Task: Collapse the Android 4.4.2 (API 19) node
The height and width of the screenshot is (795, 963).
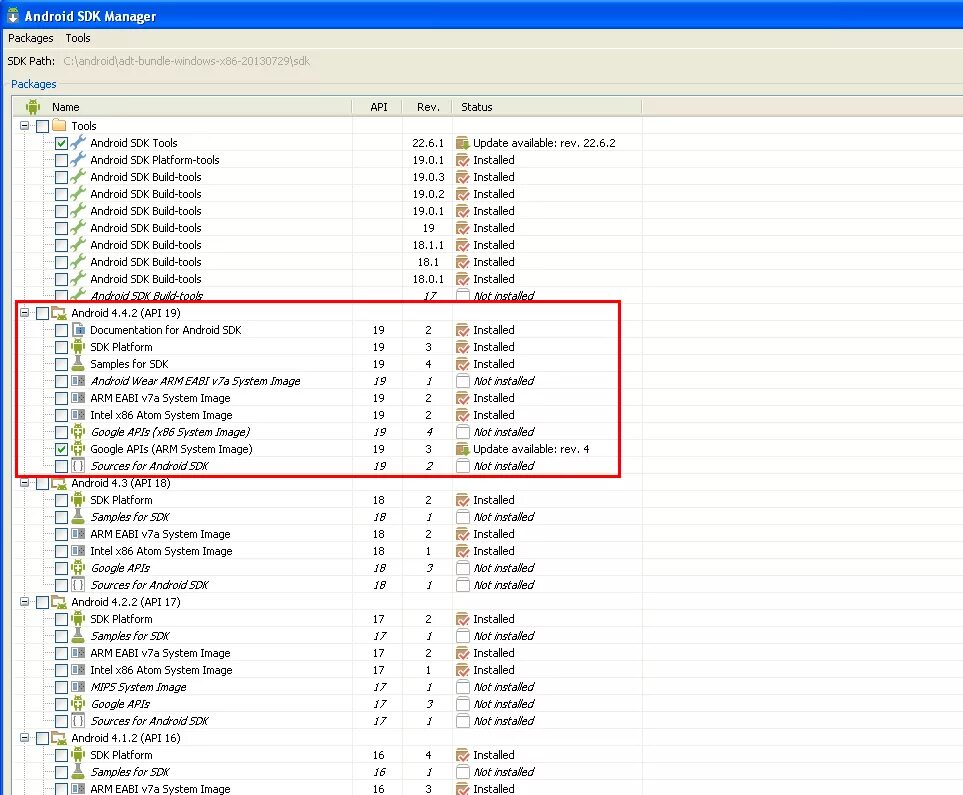Action: pyautogui.click(x=25, y=312)
